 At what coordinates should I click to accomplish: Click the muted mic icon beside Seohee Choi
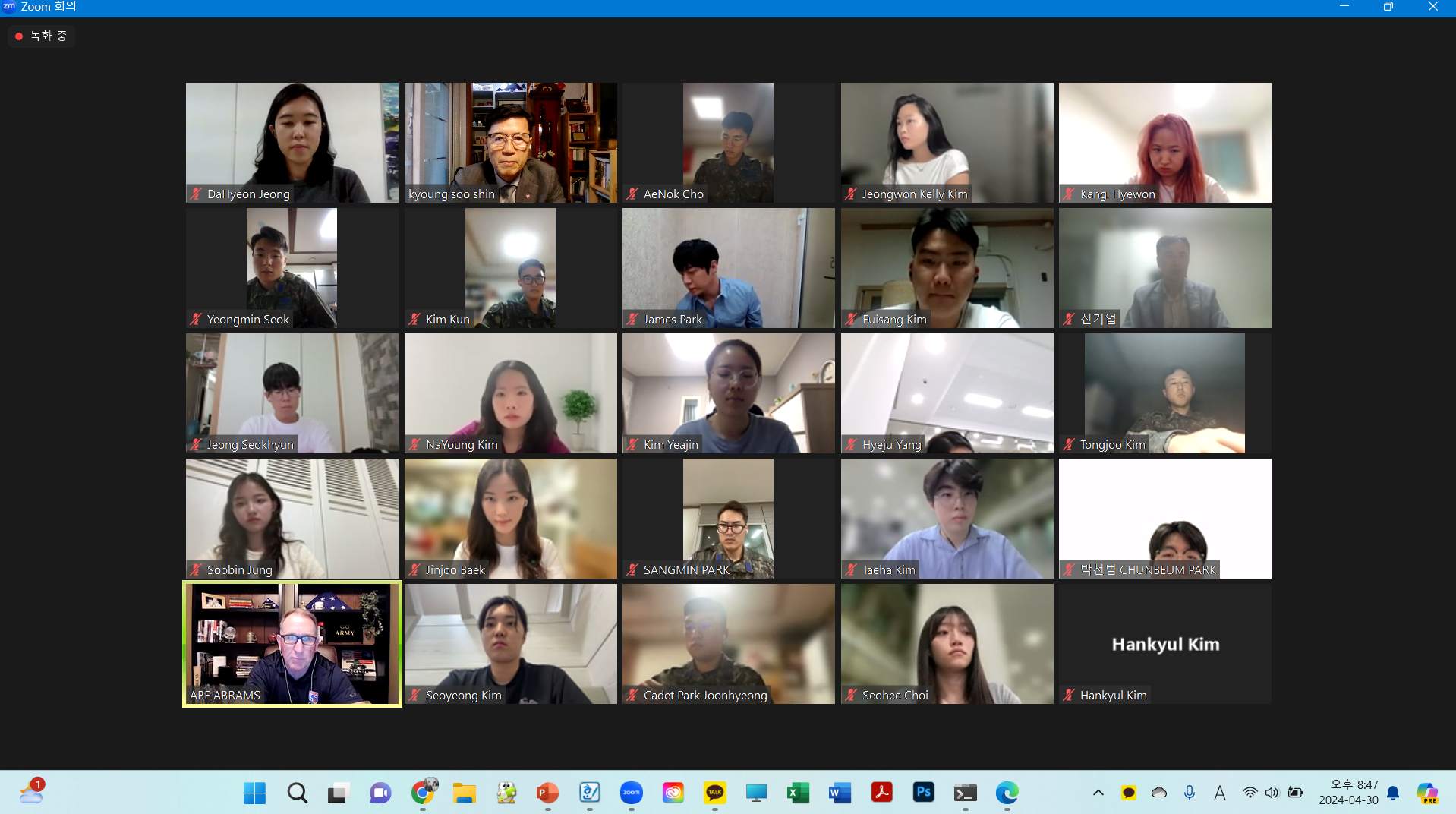(851, 696)
